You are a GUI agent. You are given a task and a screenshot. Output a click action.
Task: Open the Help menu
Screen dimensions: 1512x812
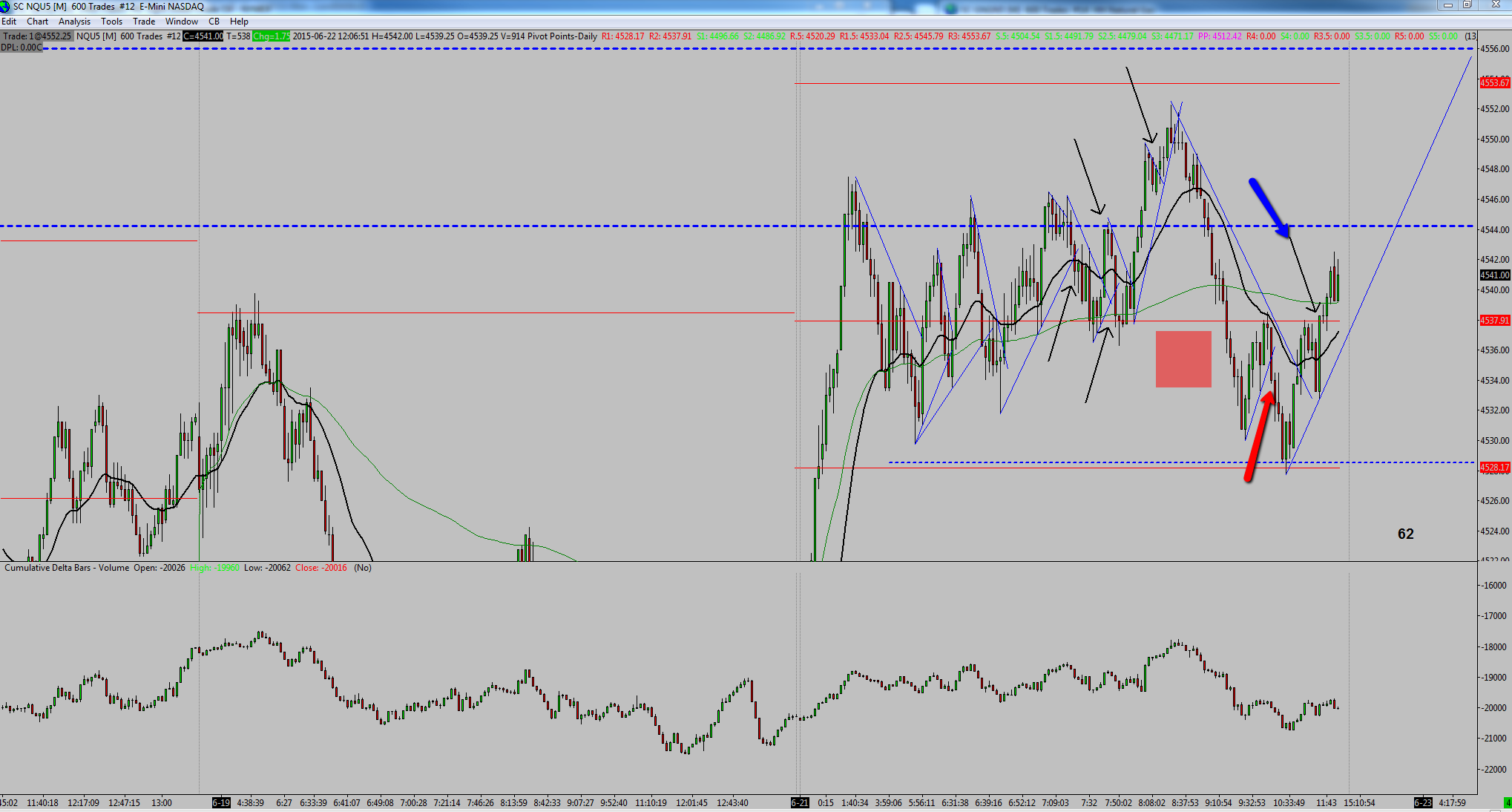239,22
